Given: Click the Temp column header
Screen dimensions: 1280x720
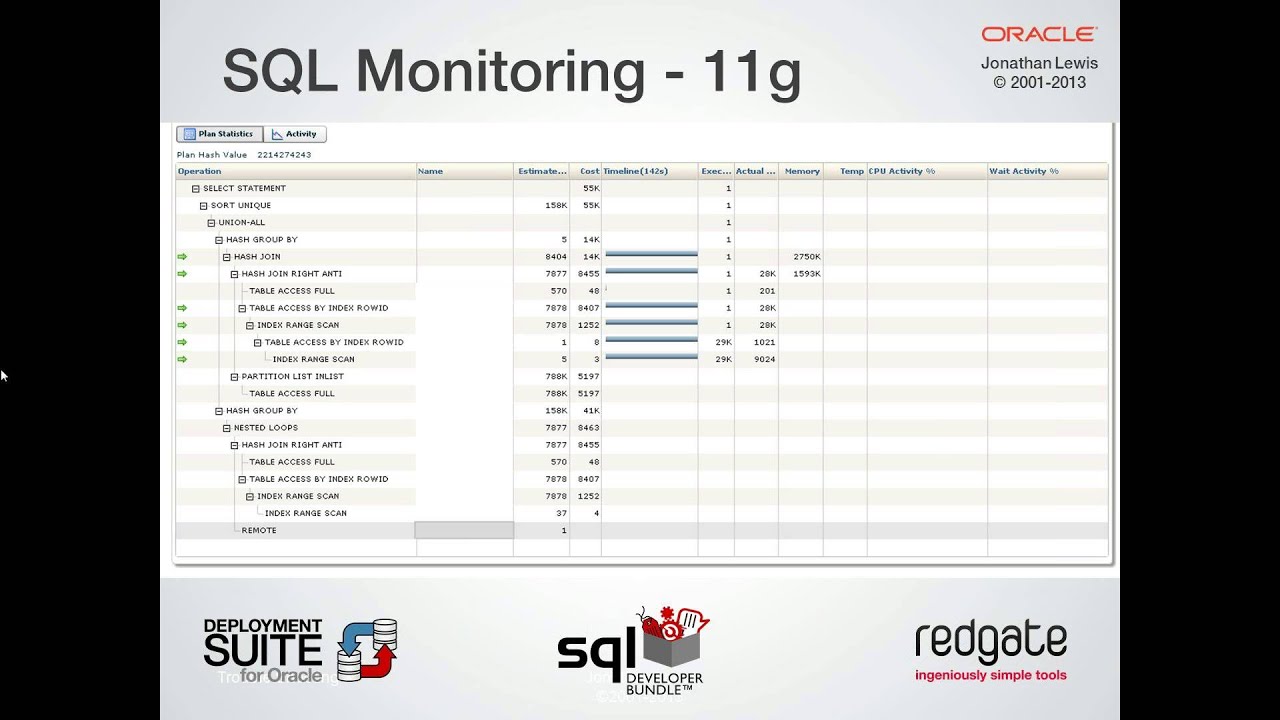Looking at the screenshot, I should (845, 171).
